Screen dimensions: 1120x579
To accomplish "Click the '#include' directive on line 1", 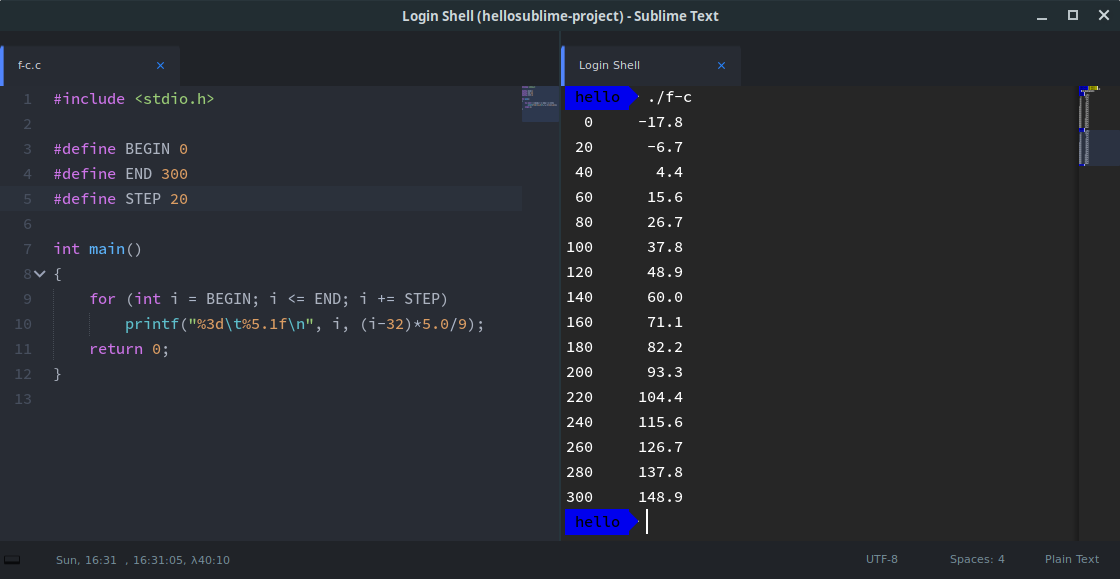I will (89, 99).
